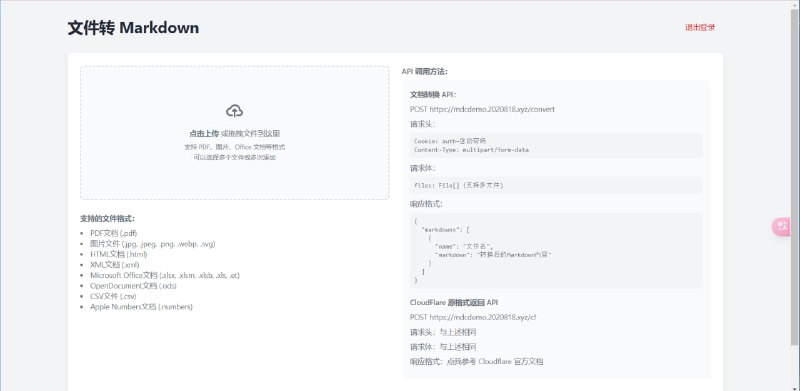The image size is (800, 391).
Task: Click the 可以选择多个文件 hint text
Action: 234,158
